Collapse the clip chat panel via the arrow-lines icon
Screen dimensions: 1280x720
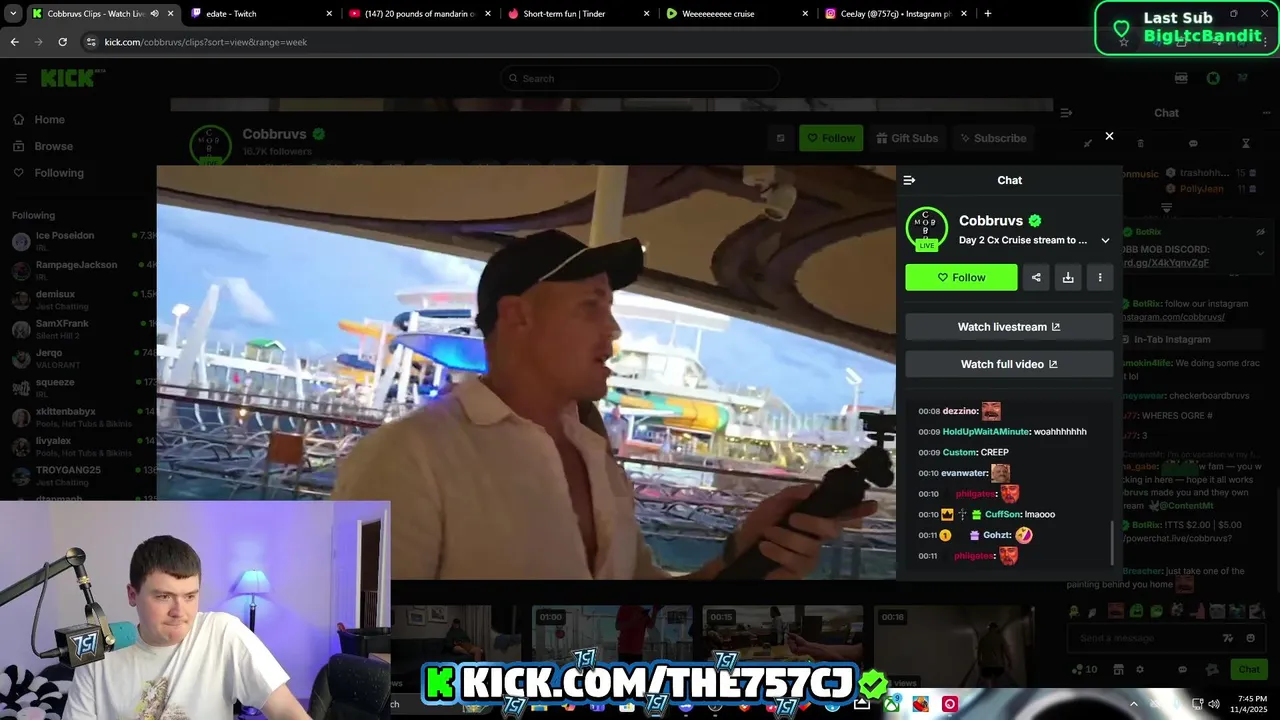pos(909,180)
